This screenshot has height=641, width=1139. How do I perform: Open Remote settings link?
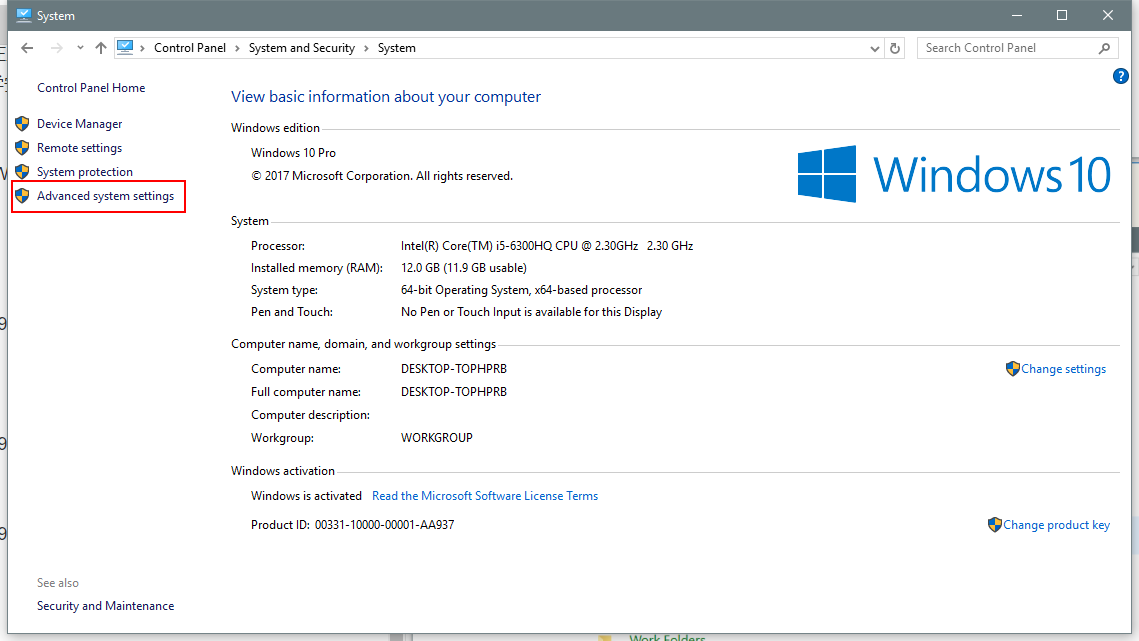[x=79, y=148]
